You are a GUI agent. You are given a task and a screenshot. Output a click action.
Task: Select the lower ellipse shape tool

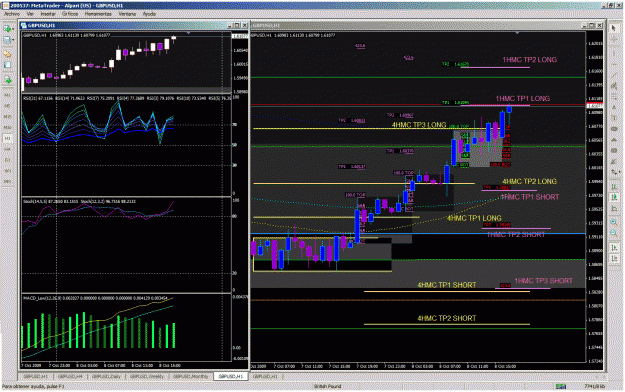(614, 150)
